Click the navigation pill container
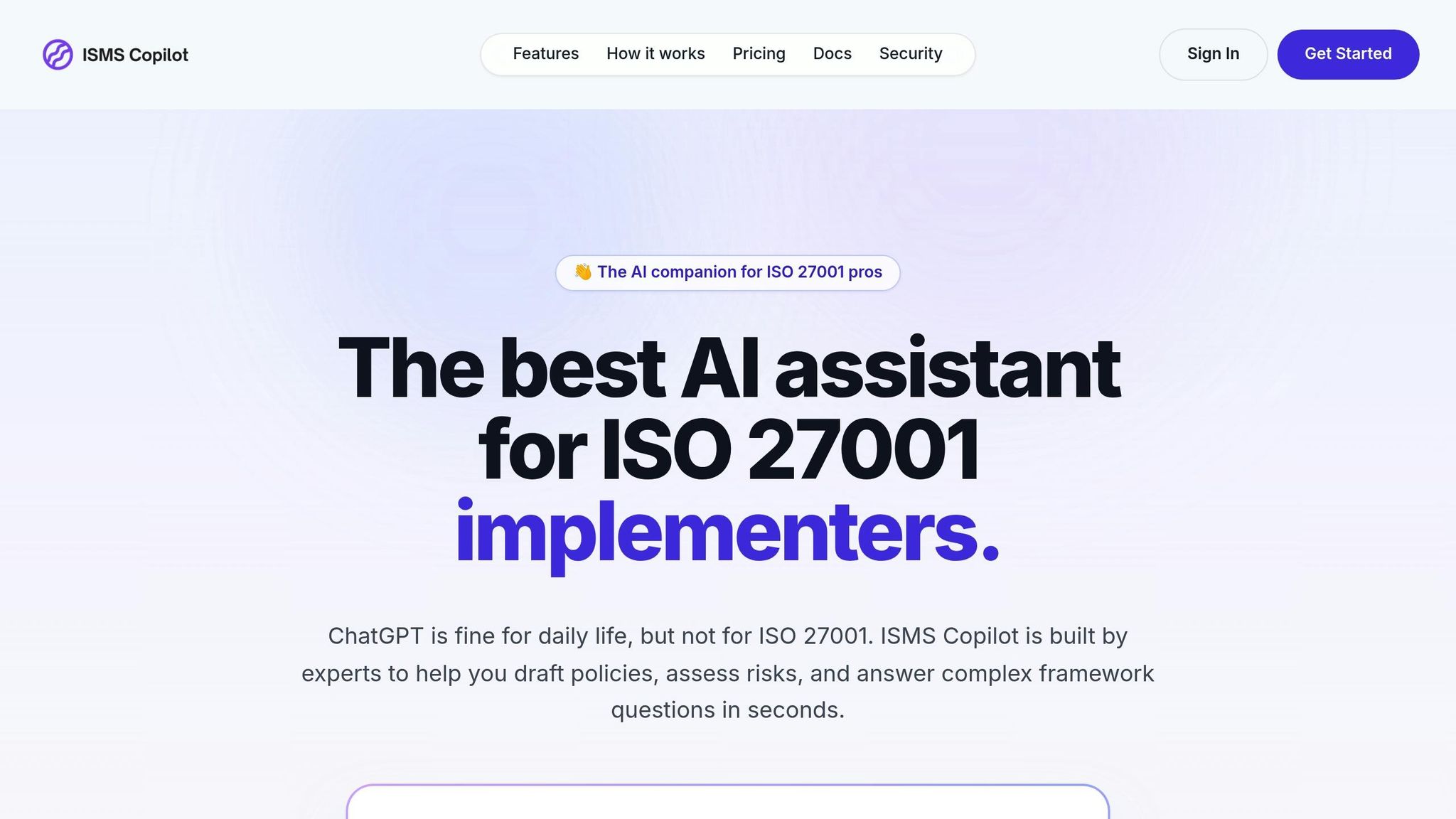 (x=728, y=53)
